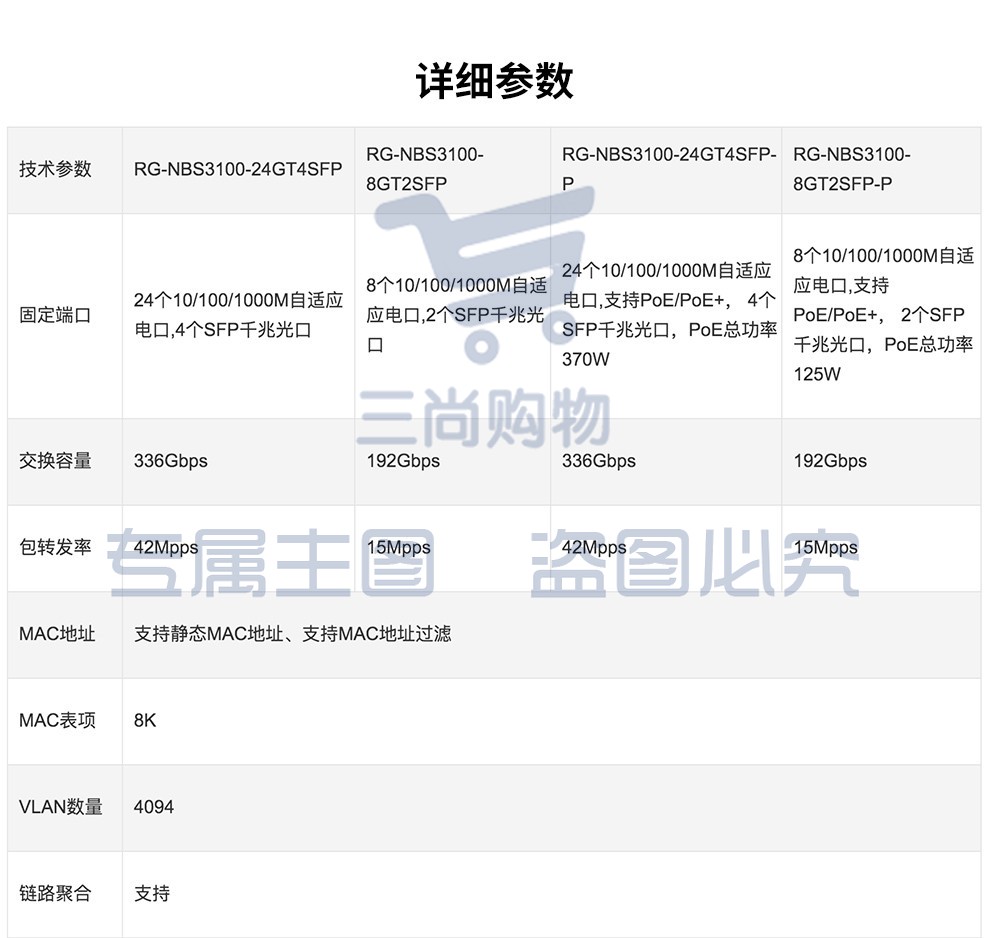Click the 24个10/100/1000M自适应电口,4个SFP千兆光口 cell
Image resolution: width=990 pixels, height=938 pixels.
click(x=238, y=315)
